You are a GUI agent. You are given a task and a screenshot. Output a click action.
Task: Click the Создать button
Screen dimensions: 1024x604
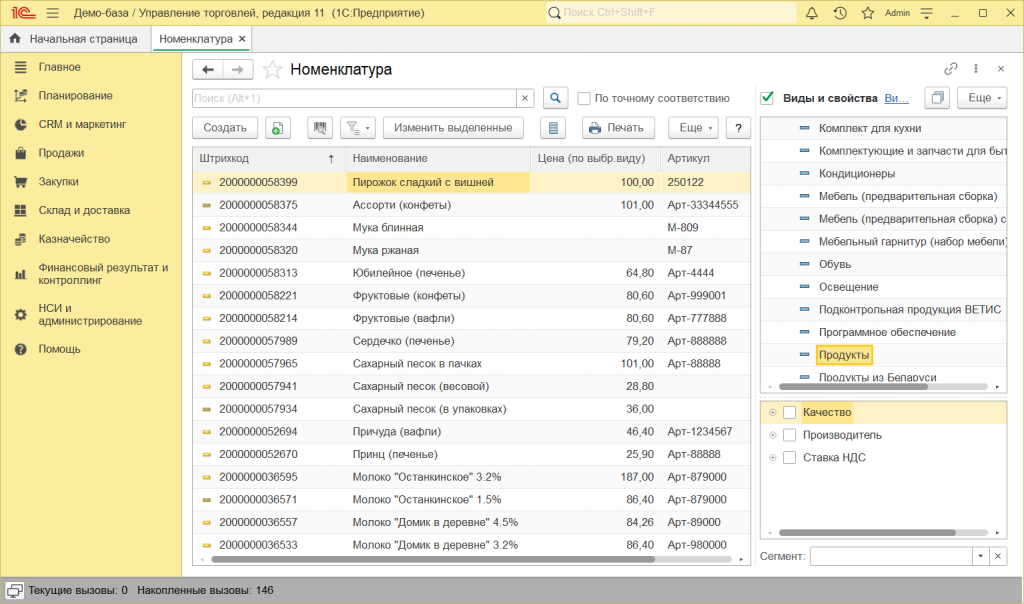point(225,128)
